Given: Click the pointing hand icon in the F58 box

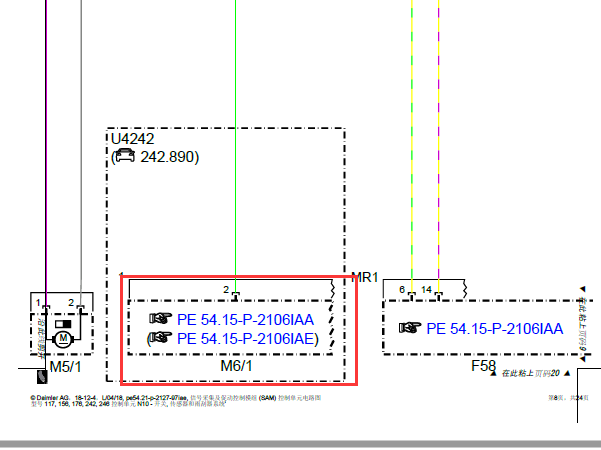Looking at the screenshot, I should [x=410, y=328].
